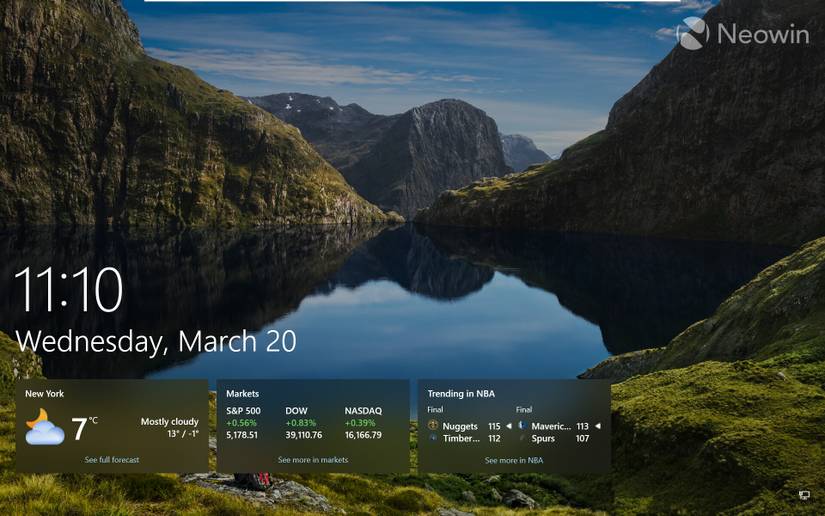This screenshot has width=825, height=516.
Task: Click the Wednesday, March 20 date text
Action: click(156, 342)
